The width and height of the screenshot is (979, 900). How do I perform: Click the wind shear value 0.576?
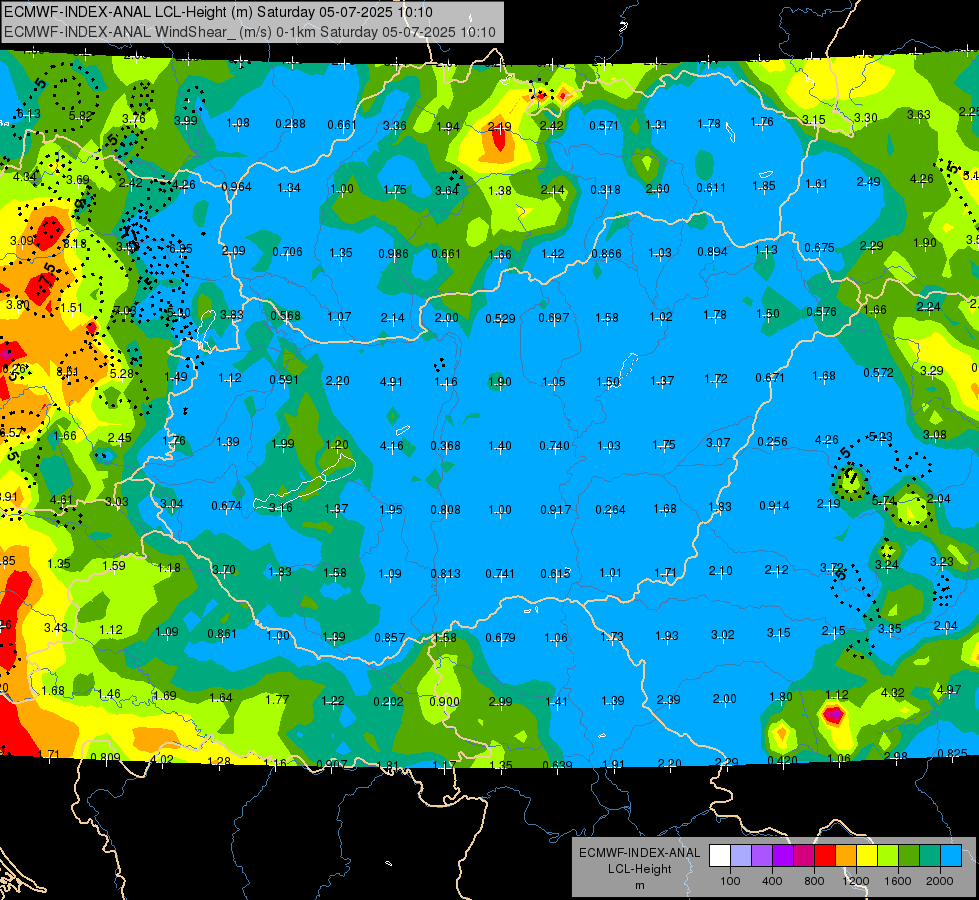821,312
